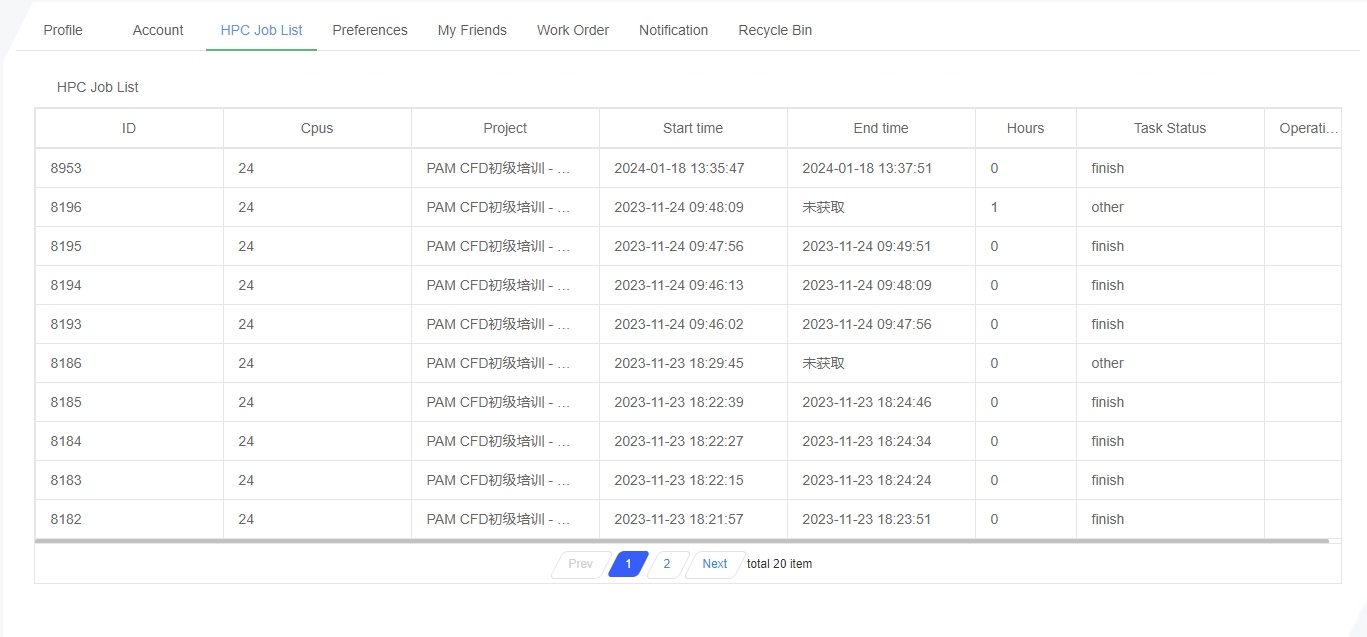Image resolution: width=1367 pixels, height=637 pixels.
Task: Click end time 2024-01-18 13:37:51
Action: (867, 168)
